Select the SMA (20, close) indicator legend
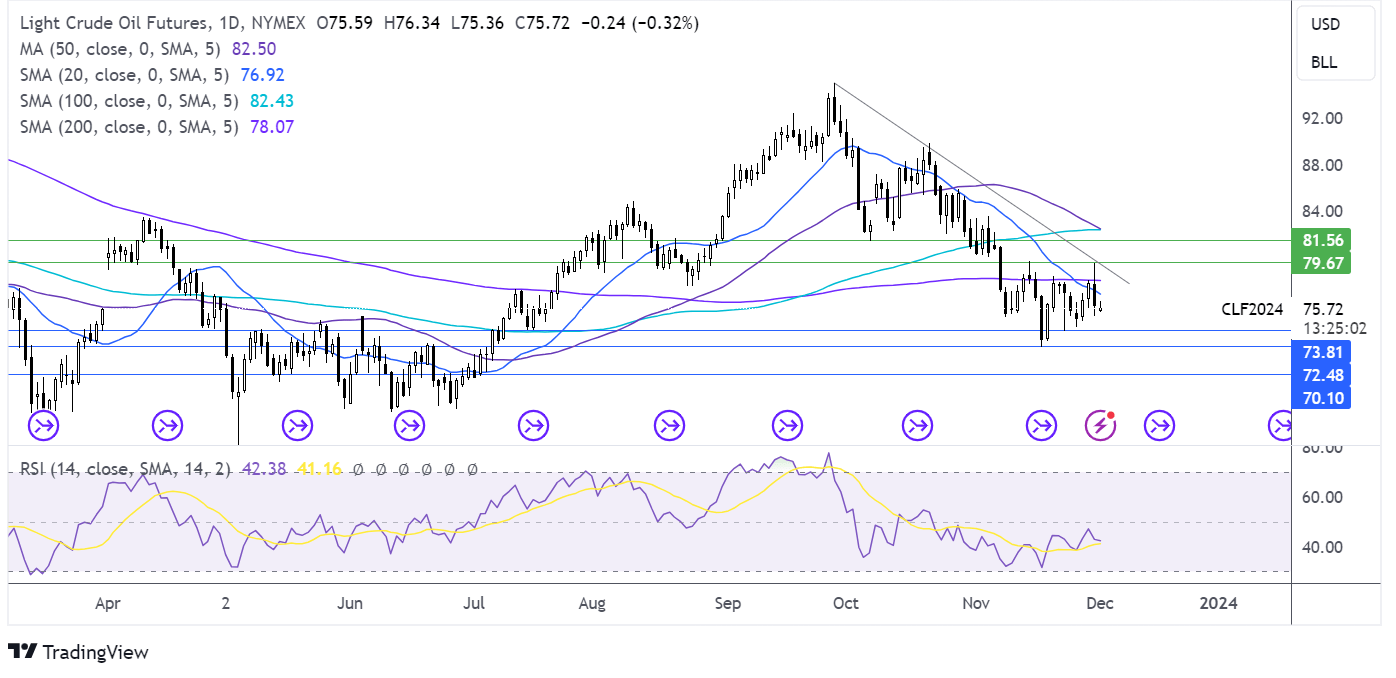 pos(124,74)
